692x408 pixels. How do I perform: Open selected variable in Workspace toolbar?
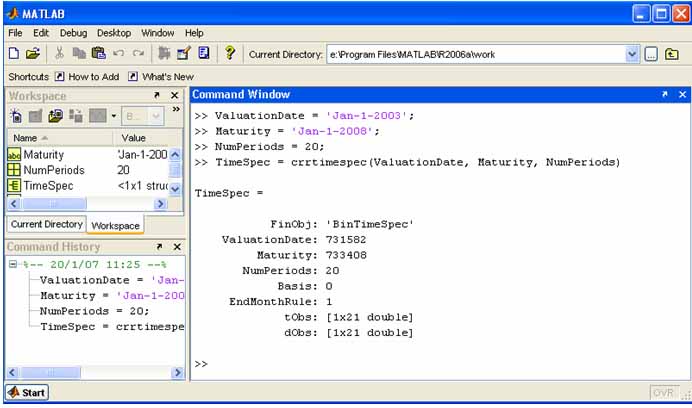35,116
